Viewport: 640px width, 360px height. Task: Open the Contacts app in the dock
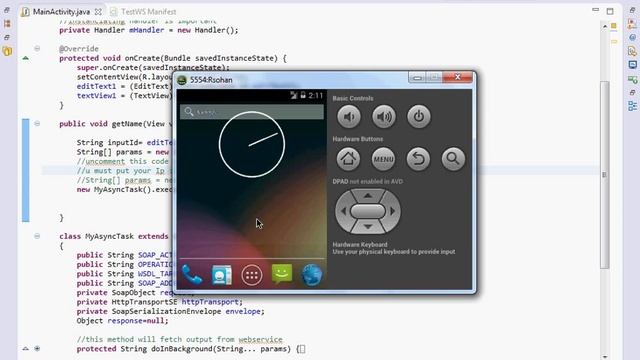(222, 275)
